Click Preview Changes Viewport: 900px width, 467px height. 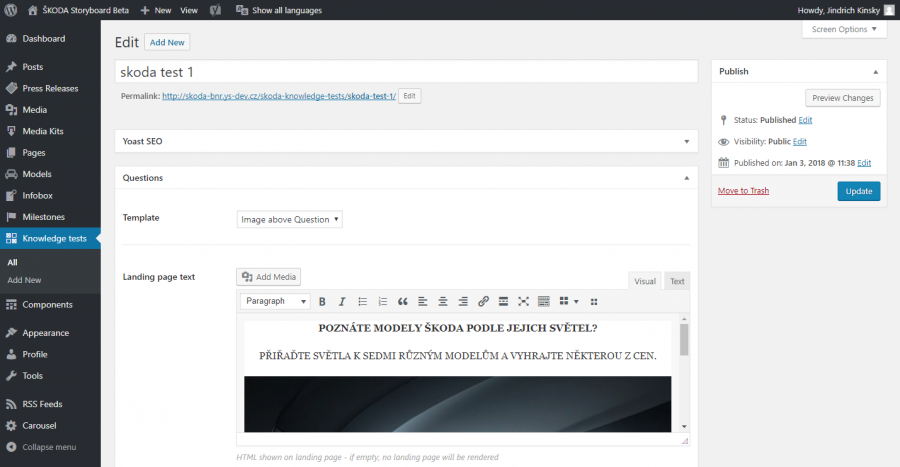[843, 98]
